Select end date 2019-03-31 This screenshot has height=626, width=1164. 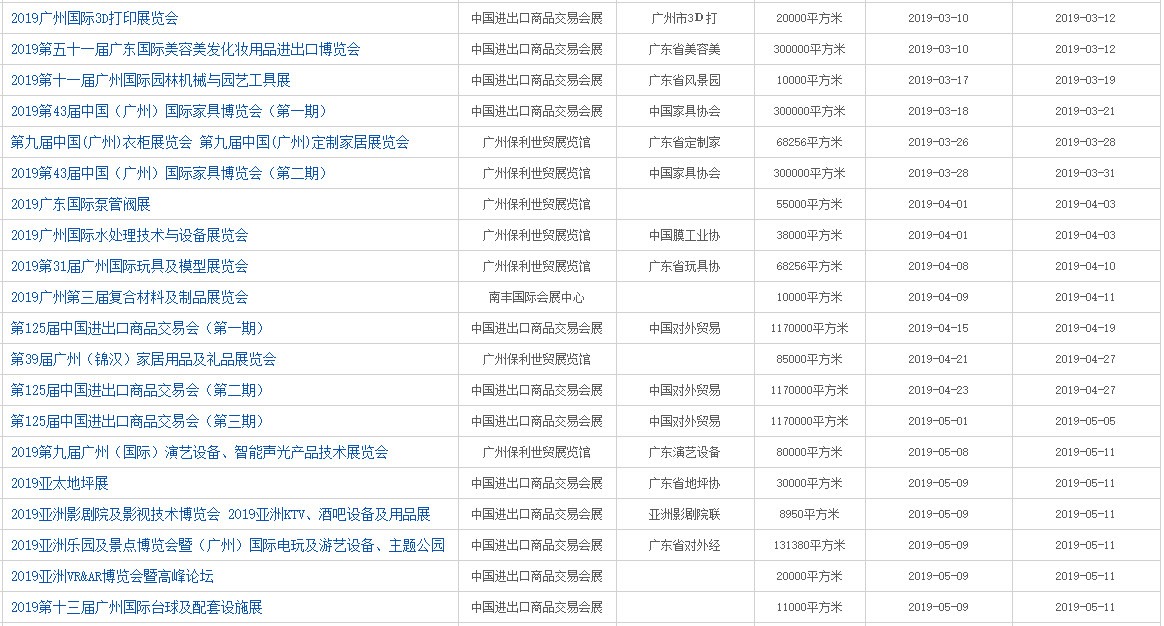[x=1085, y=173]
